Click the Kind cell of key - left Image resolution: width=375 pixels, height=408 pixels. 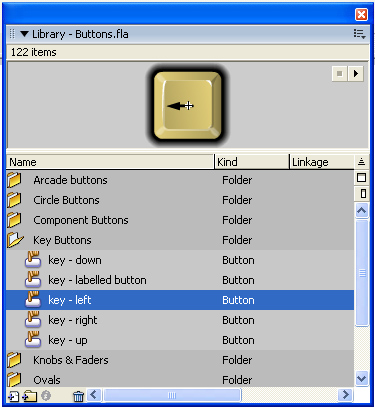(238, 300)
